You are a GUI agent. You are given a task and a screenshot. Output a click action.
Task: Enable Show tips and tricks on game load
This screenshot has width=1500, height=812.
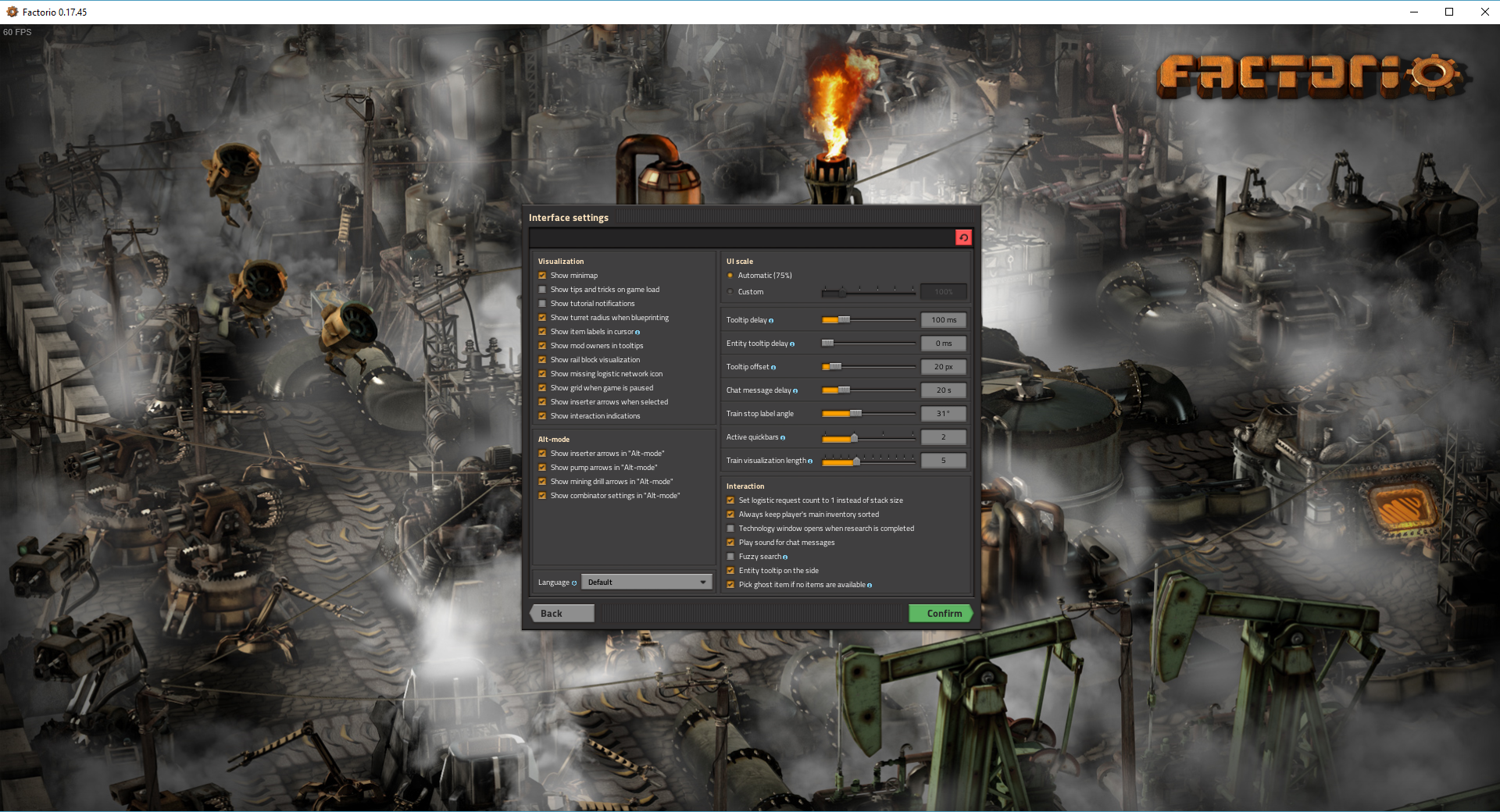pyautogui.click(x=542, y=290)
